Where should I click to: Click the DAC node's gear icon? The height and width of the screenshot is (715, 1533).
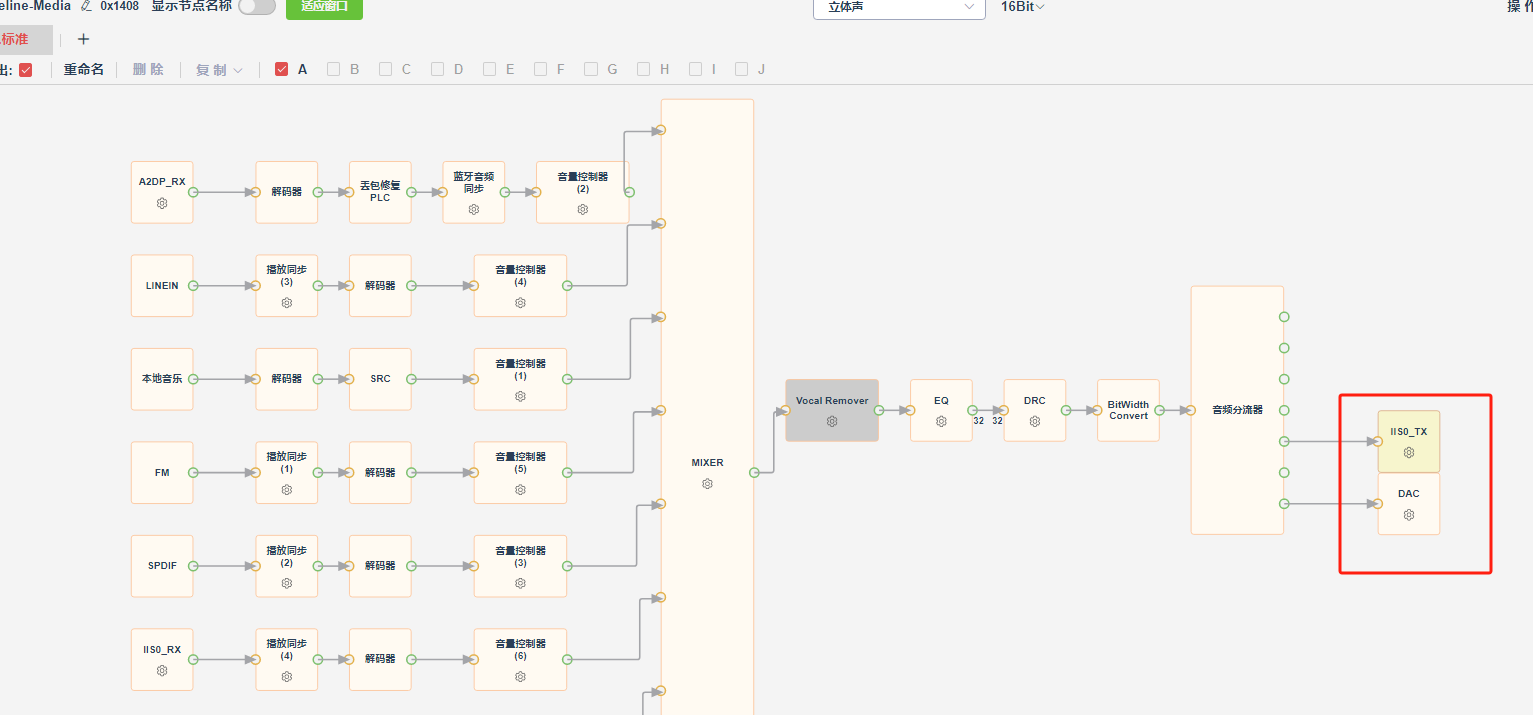pyautogui.click(x=1409, y=515)
